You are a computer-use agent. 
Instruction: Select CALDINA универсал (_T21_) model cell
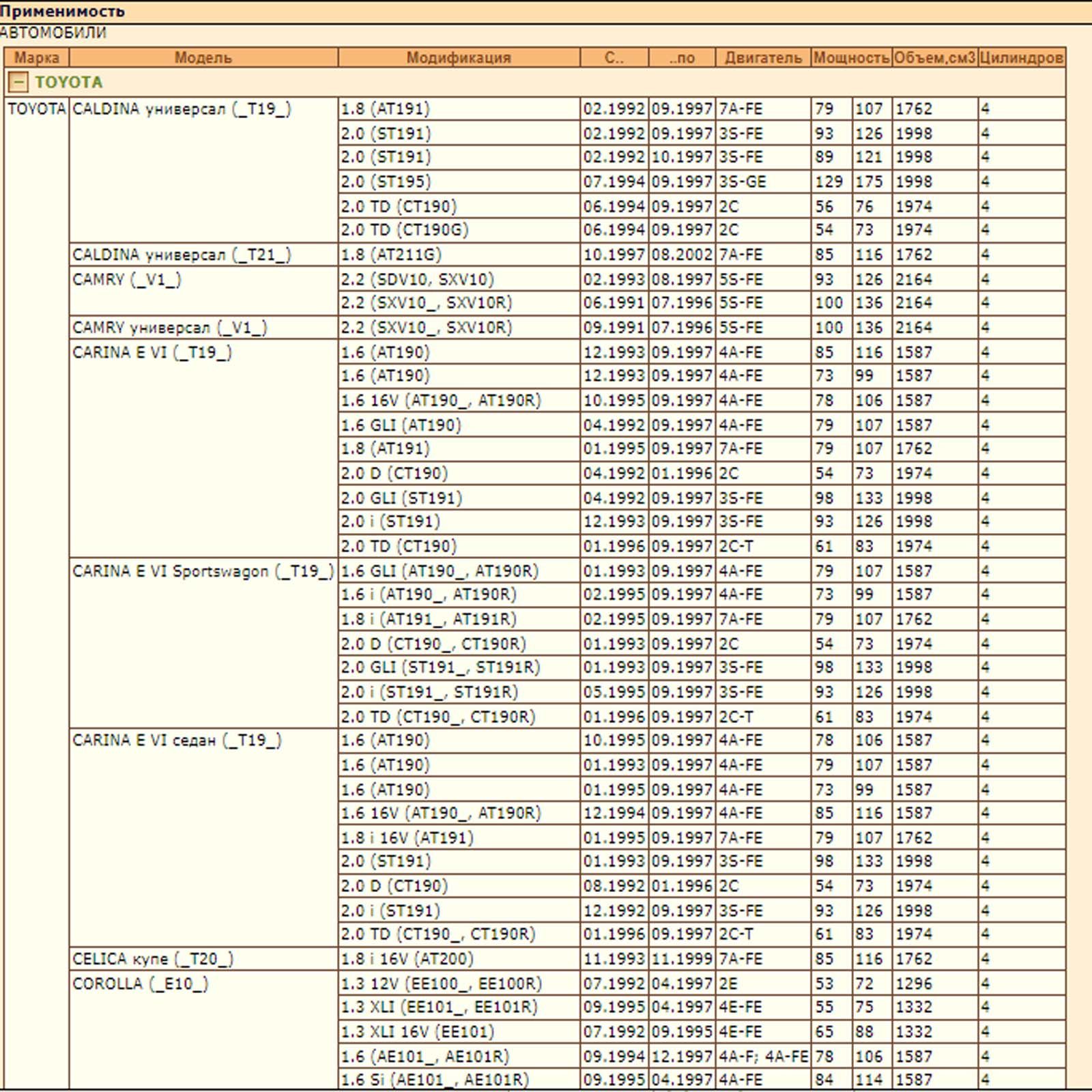[x=203, y=255]
